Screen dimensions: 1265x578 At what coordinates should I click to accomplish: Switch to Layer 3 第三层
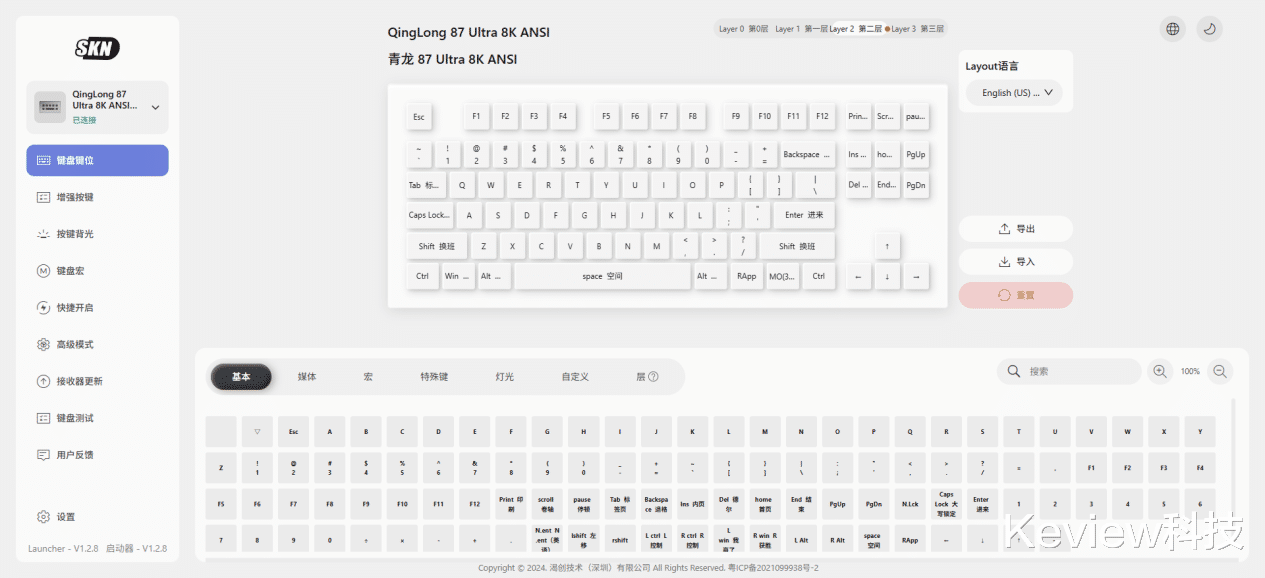pos(916,29)
